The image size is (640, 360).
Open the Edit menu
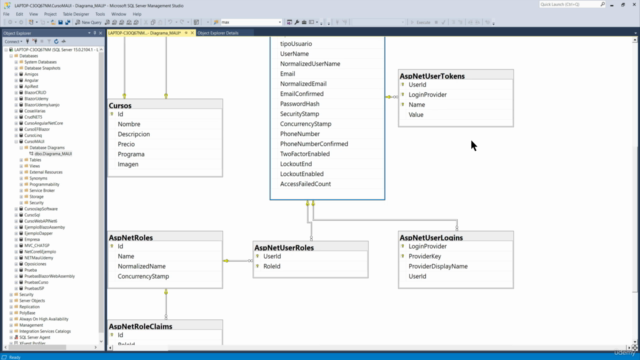point(19,14)
